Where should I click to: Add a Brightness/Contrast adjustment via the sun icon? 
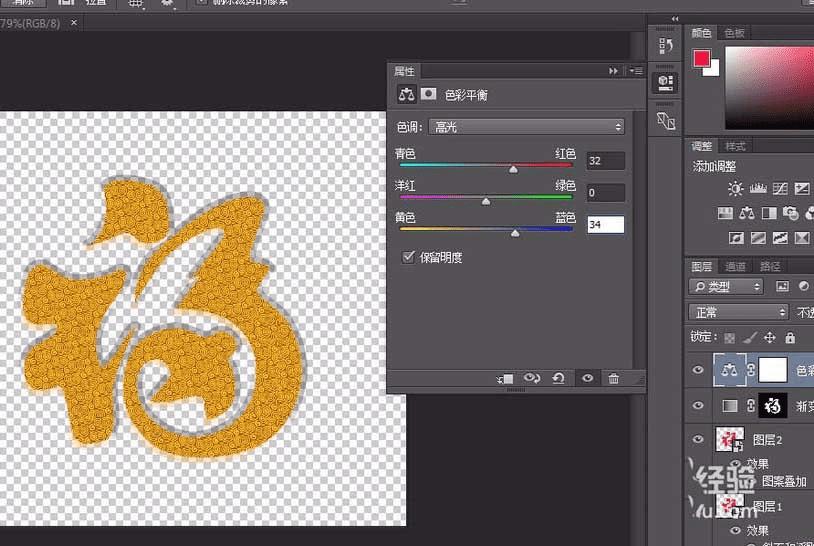[x=735, y=188]
